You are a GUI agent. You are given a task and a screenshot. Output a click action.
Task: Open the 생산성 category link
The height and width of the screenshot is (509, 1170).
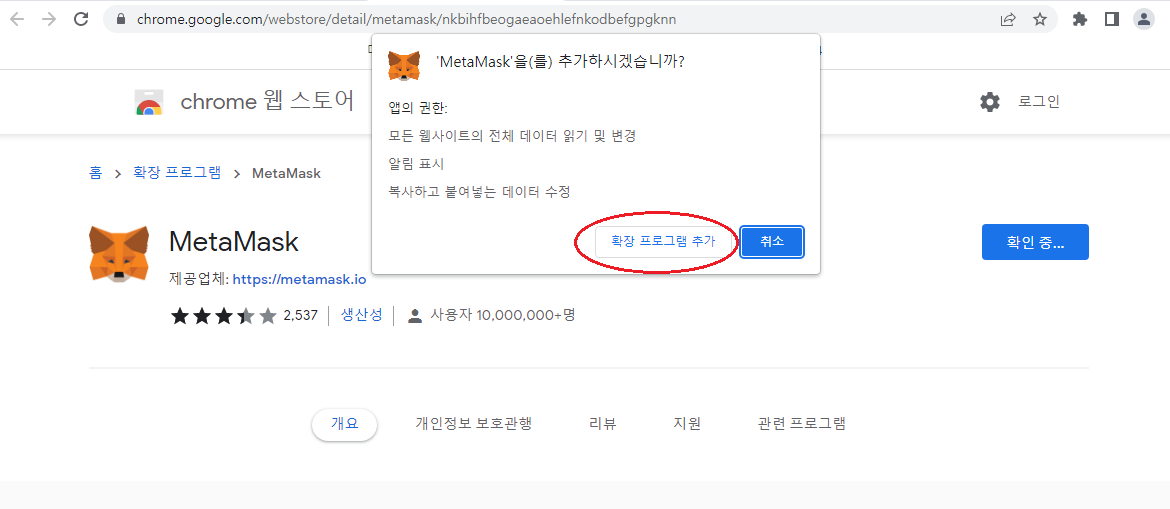pos(361,315)
